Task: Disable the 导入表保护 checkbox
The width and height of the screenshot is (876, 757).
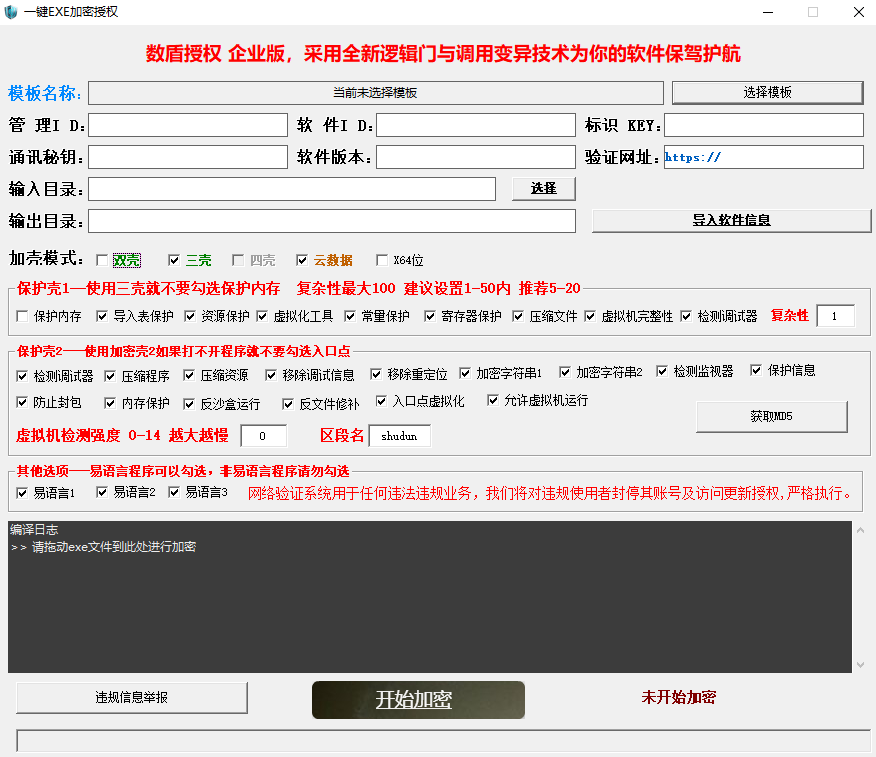Action: point(100,315)
